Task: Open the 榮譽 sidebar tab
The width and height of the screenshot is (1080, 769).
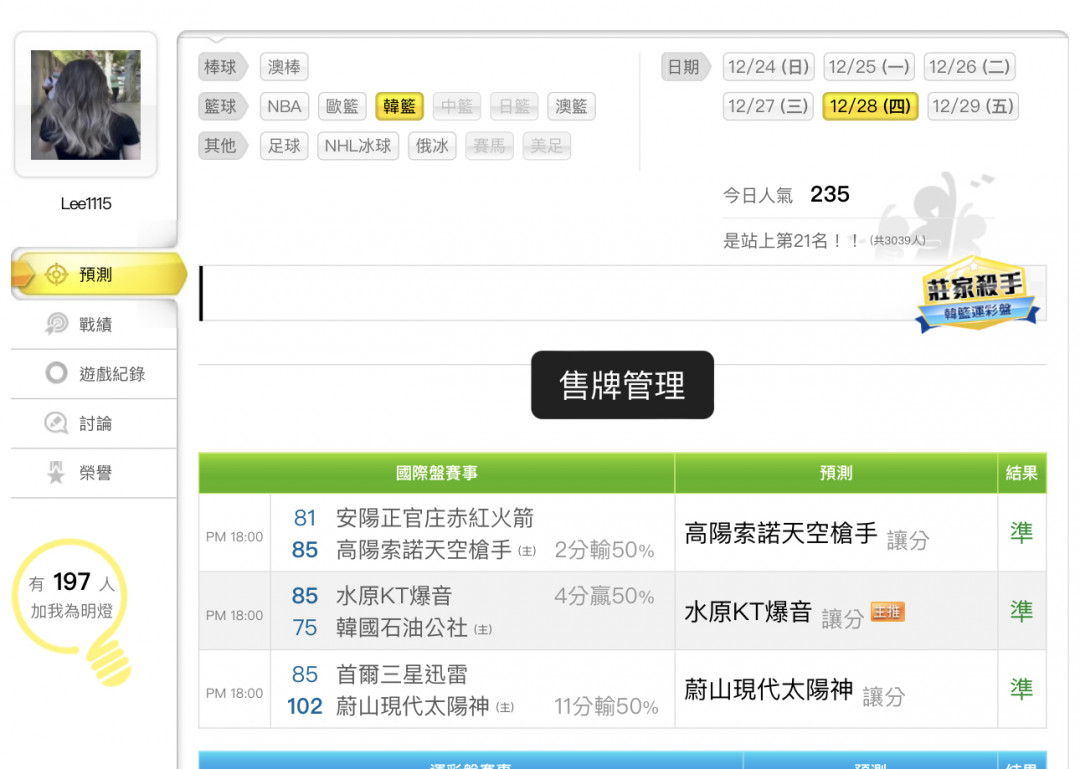Action: (x=94, y=473)
